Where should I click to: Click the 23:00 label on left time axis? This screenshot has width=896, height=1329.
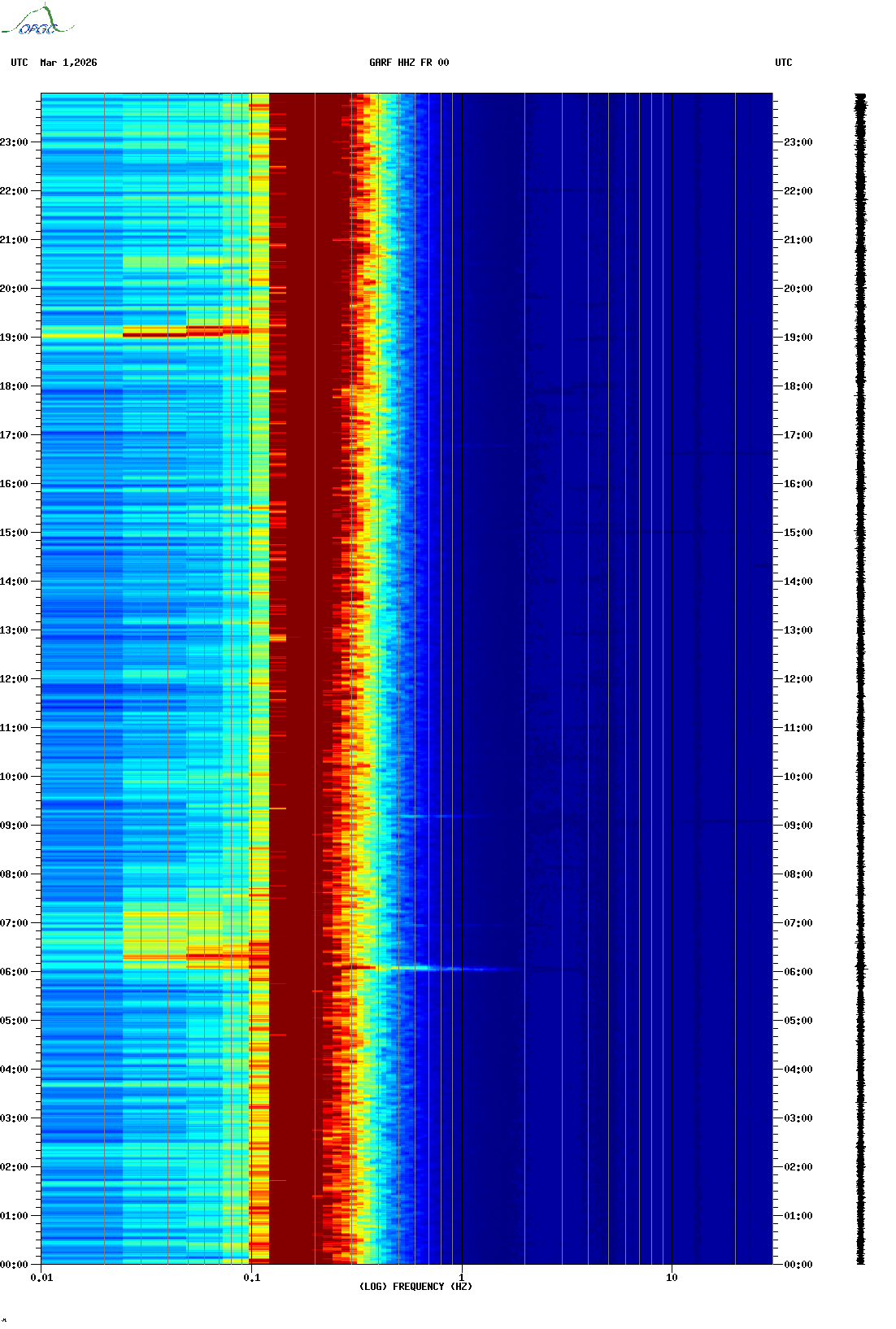point(14,142)
